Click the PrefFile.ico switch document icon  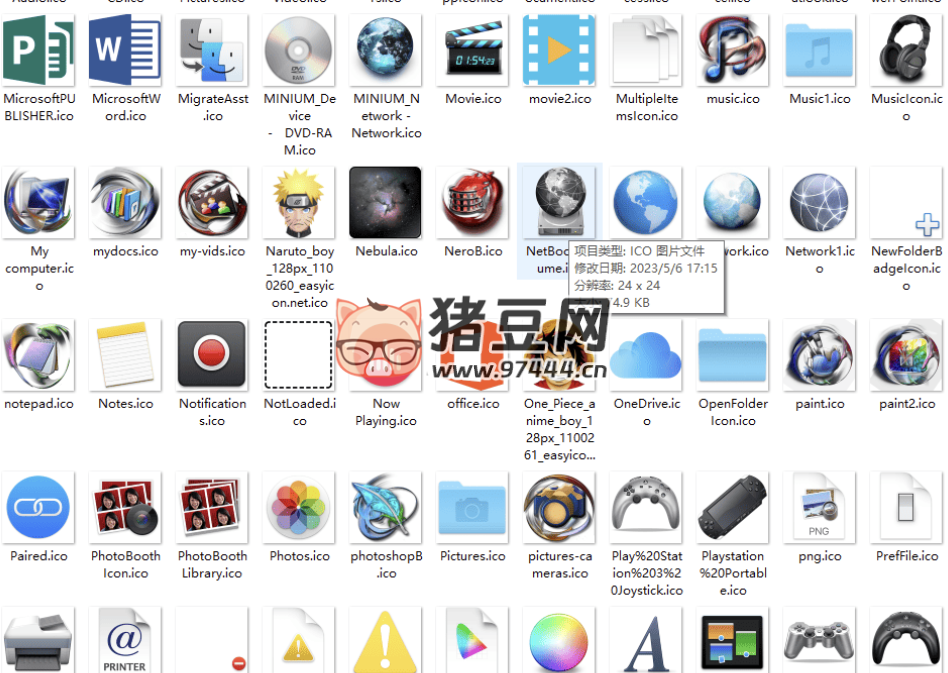coord(906,508)
